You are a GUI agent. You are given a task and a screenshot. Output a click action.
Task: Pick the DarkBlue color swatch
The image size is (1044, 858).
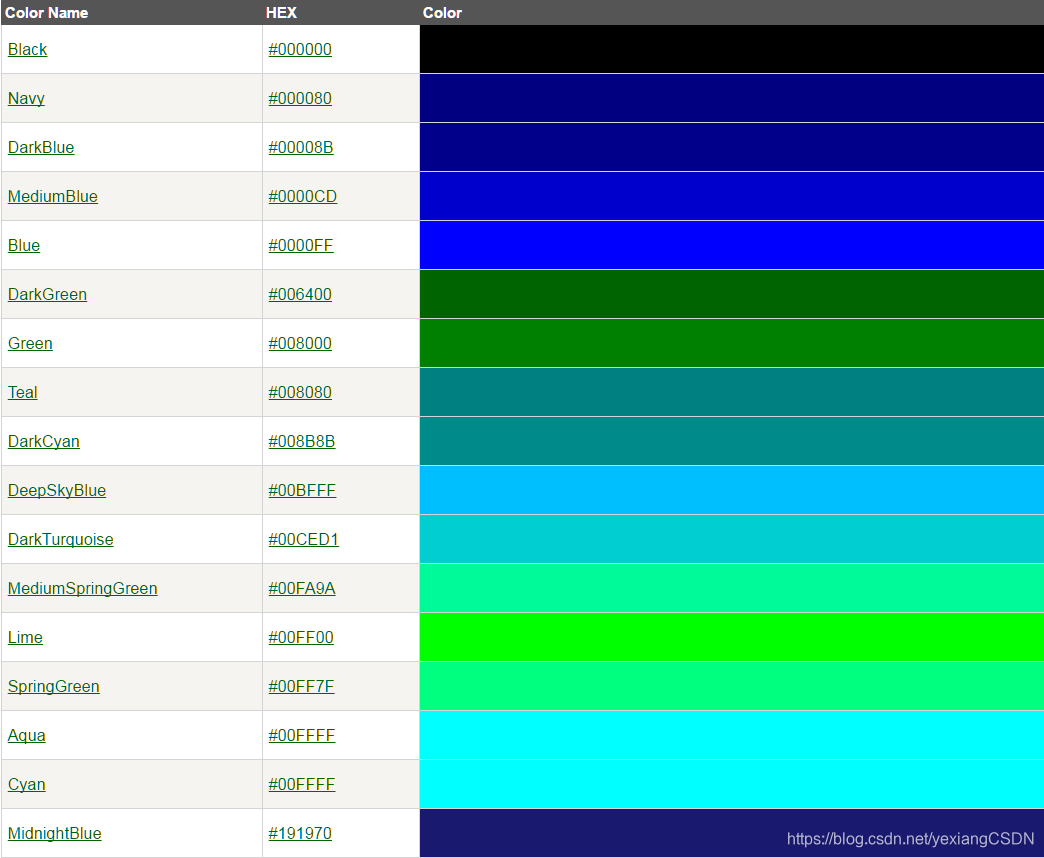(732, 147)
